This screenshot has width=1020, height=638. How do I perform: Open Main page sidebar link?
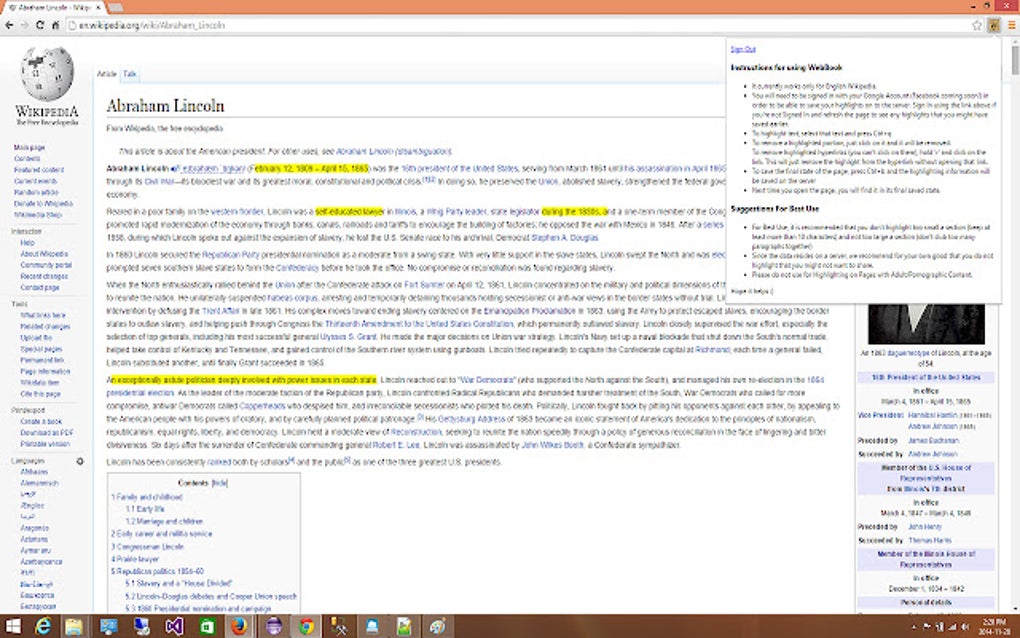[29, 148]
